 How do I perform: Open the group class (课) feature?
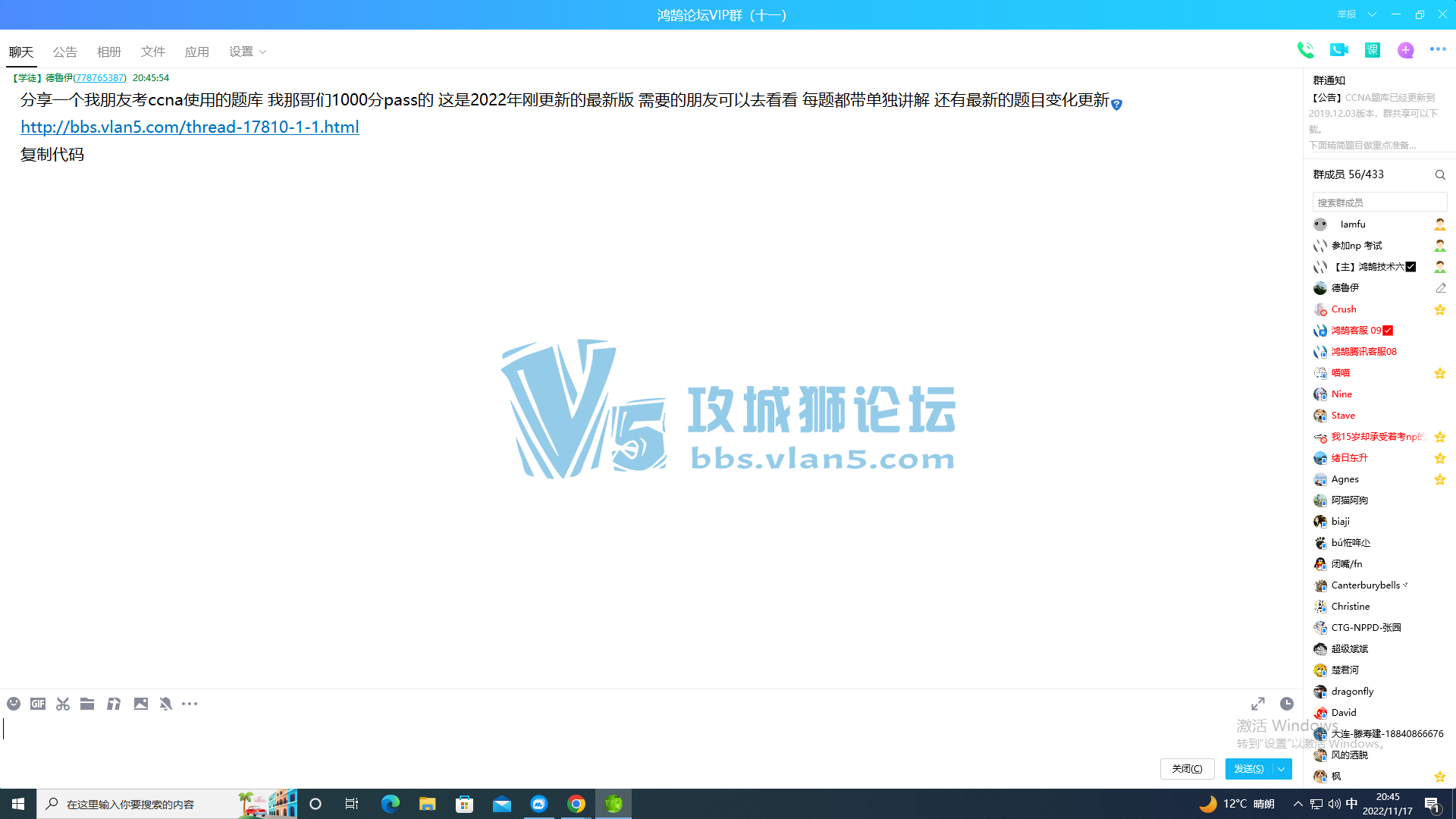coord(1372,50)
